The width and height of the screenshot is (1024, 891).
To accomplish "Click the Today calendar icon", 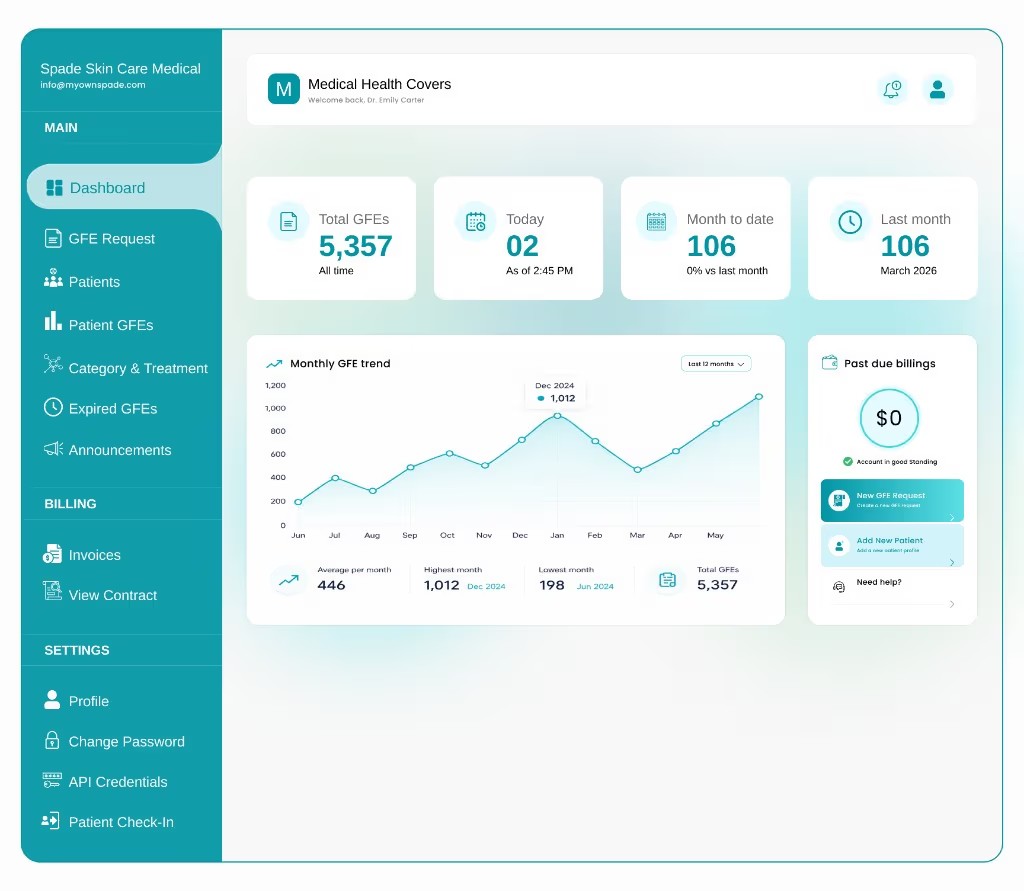I will point(475,221).
